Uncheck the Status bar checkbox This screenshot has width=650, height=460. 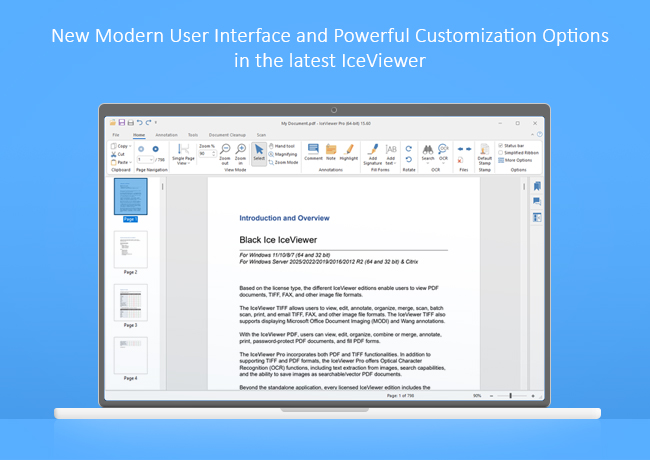coord(500,145)
